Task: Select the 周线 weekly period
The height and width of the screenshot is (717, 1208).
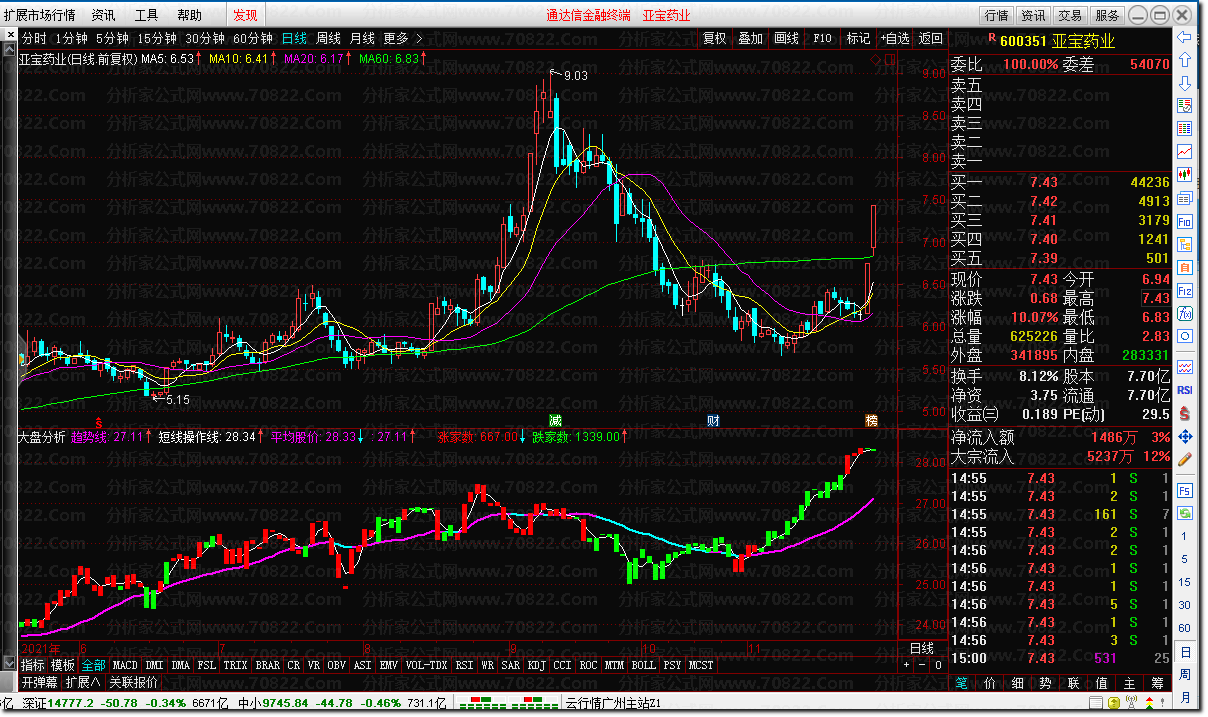Action: click(x=328, y=38)
